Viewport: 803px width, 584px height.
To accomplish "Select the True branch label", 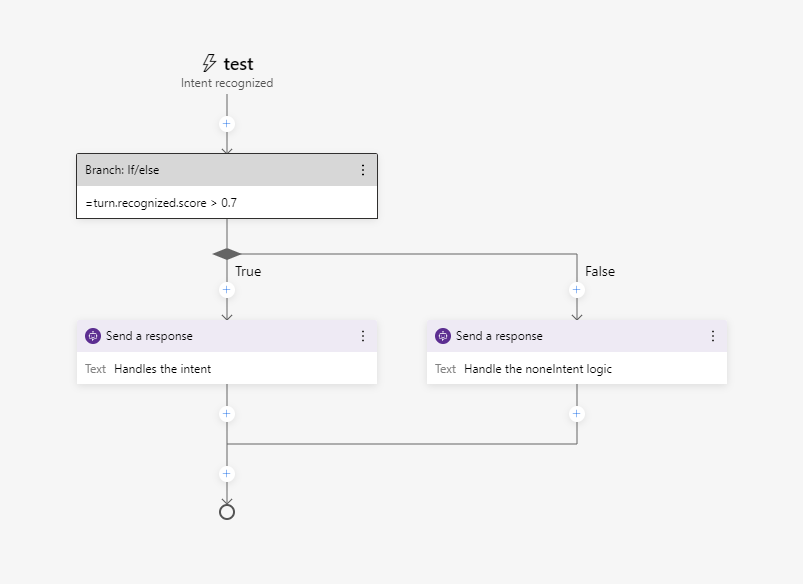I will 246,271.
